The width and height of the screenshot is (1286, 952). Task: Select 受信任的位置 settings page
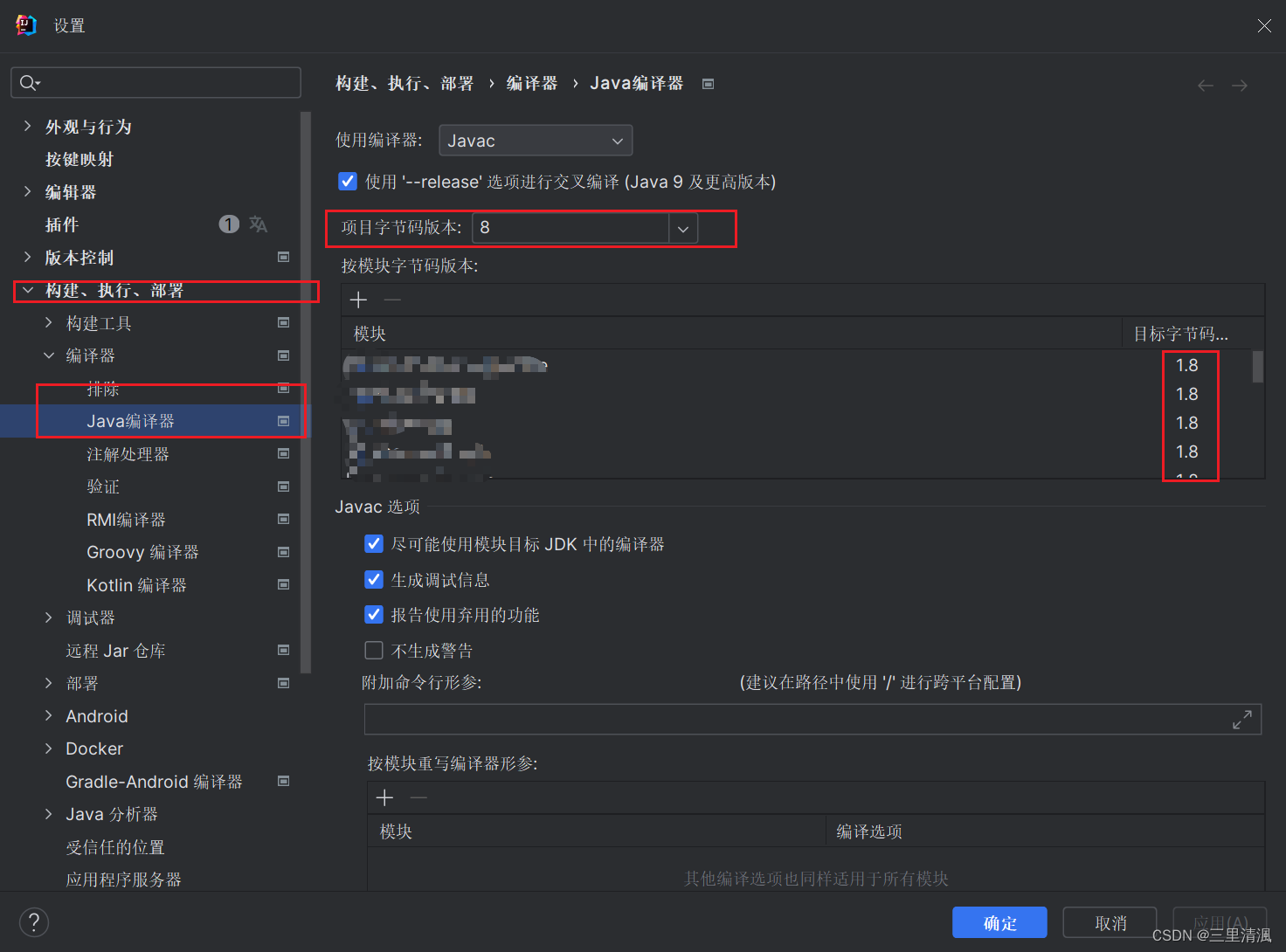coord(115,847)
